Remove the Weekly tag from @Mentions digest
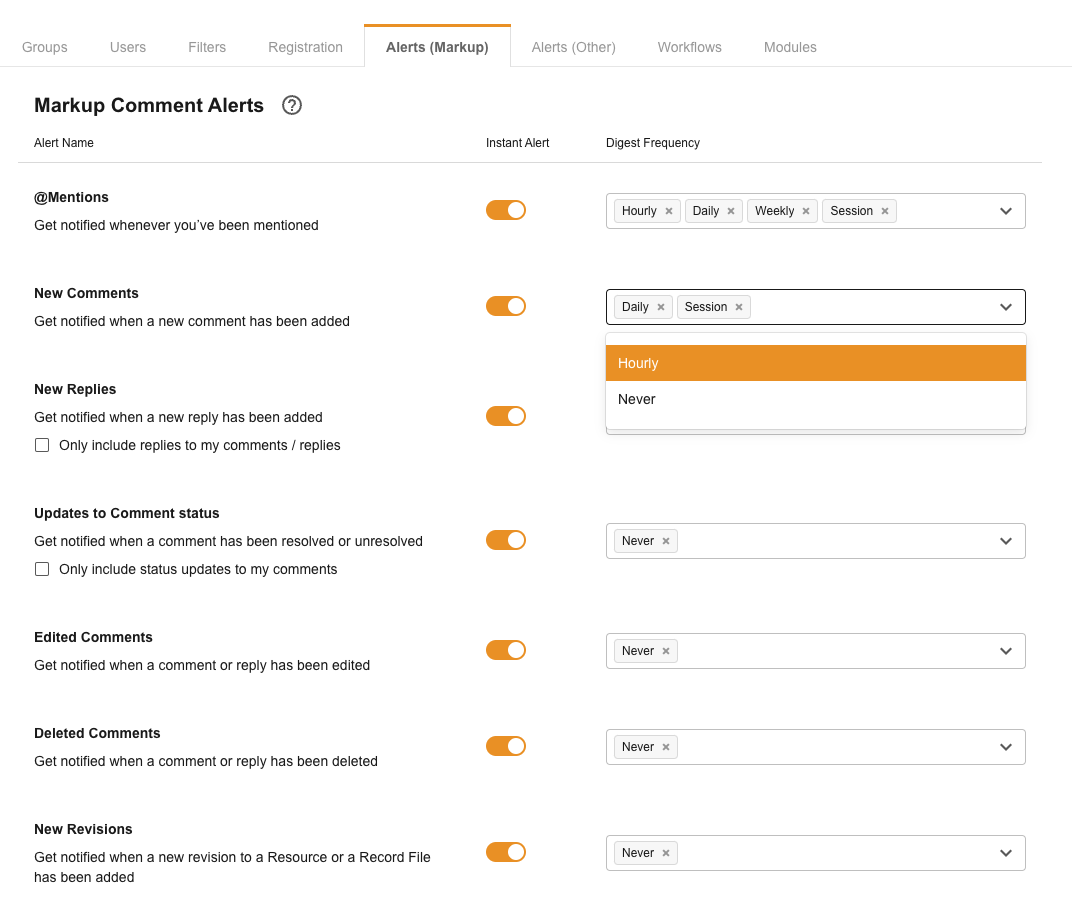 (x=806, y=211)
